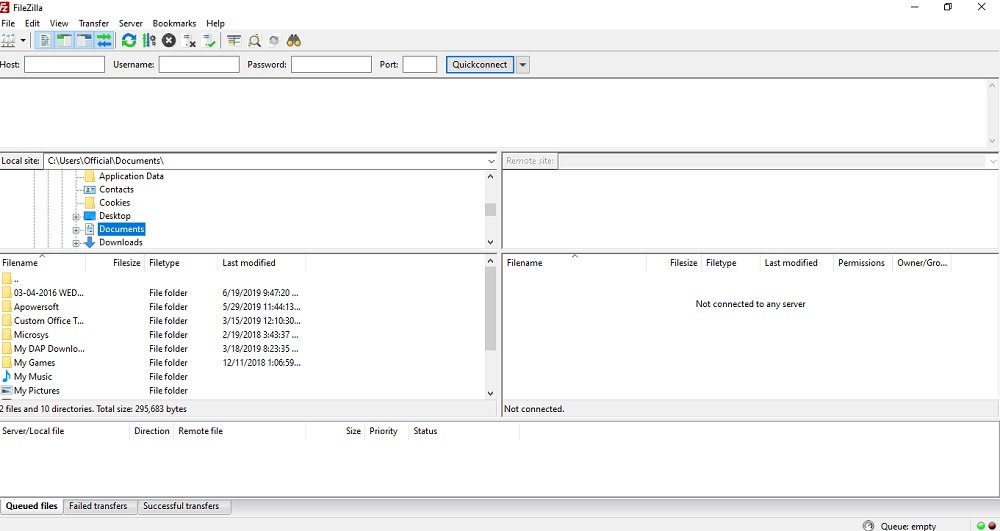
Task: Open the Site Manager dropdown arrow
Action: pyautogui.click(x=23, y=41)
